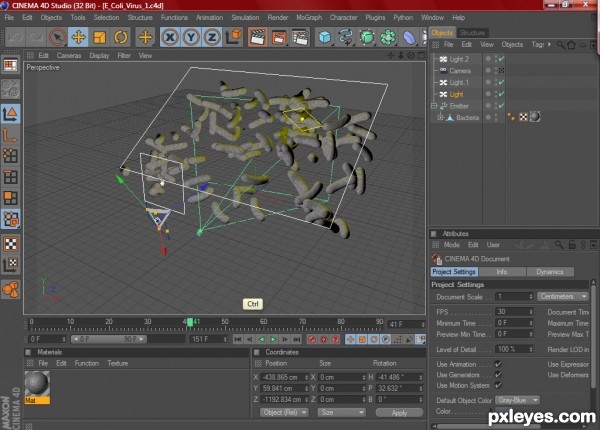Image resolution: width=600 pixels, height=430 pixels.
Task: Select the Model mode sidebar icon
Action: 10,114
